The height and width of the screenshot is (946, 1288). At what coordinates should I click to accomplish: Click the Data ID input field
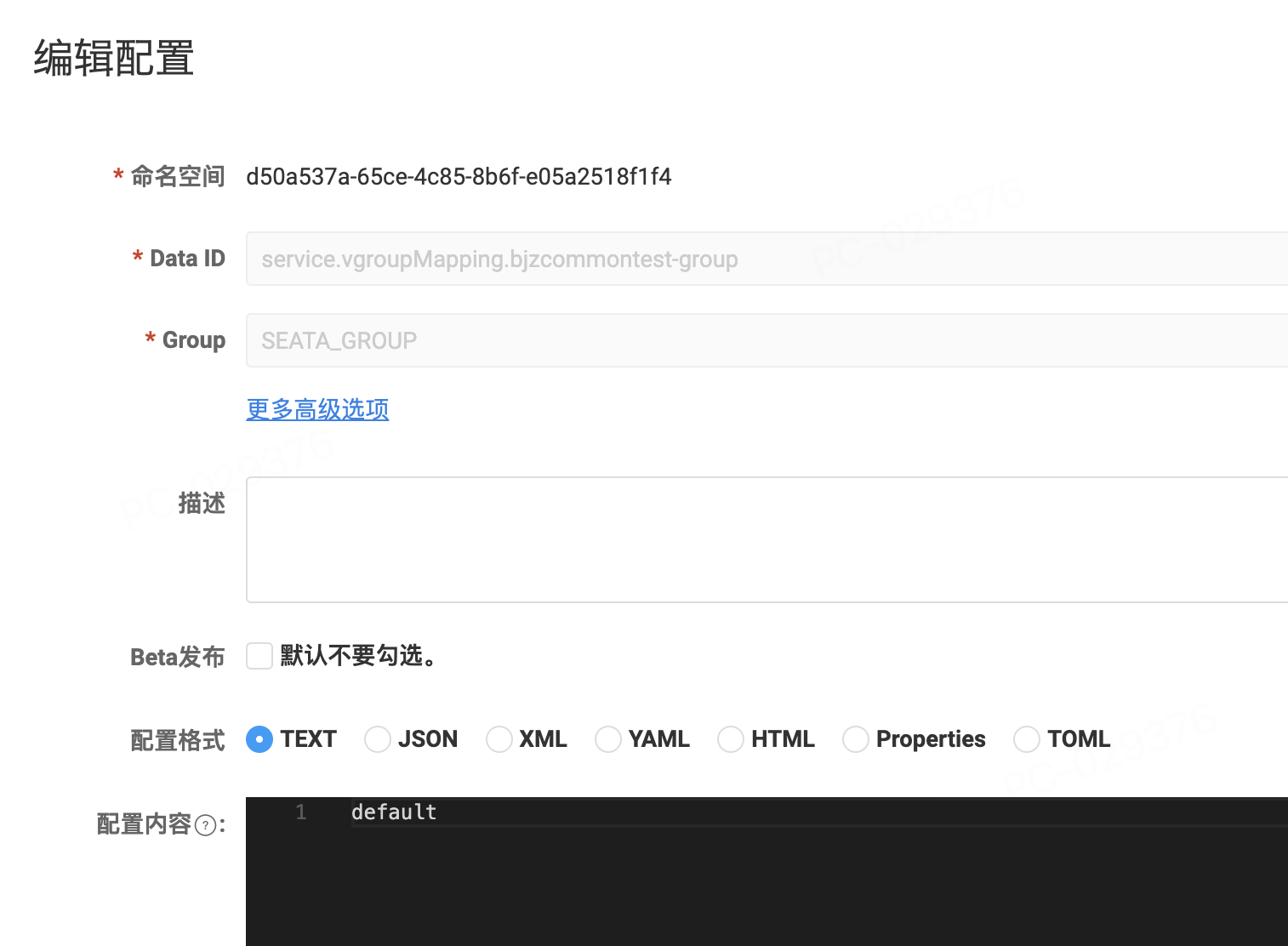click(767, 259)
